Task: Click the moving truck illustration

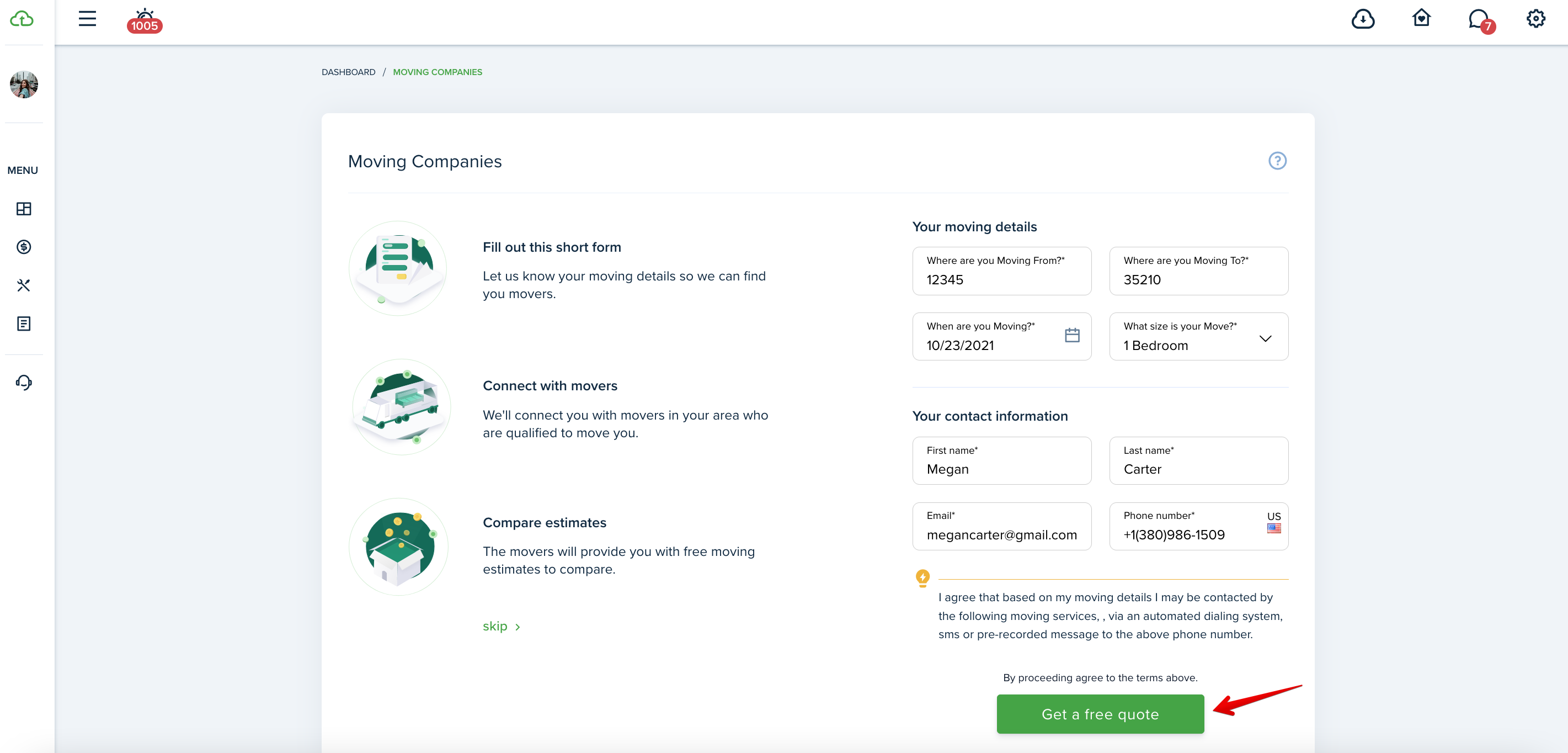Action: click(x=401, y=407)
